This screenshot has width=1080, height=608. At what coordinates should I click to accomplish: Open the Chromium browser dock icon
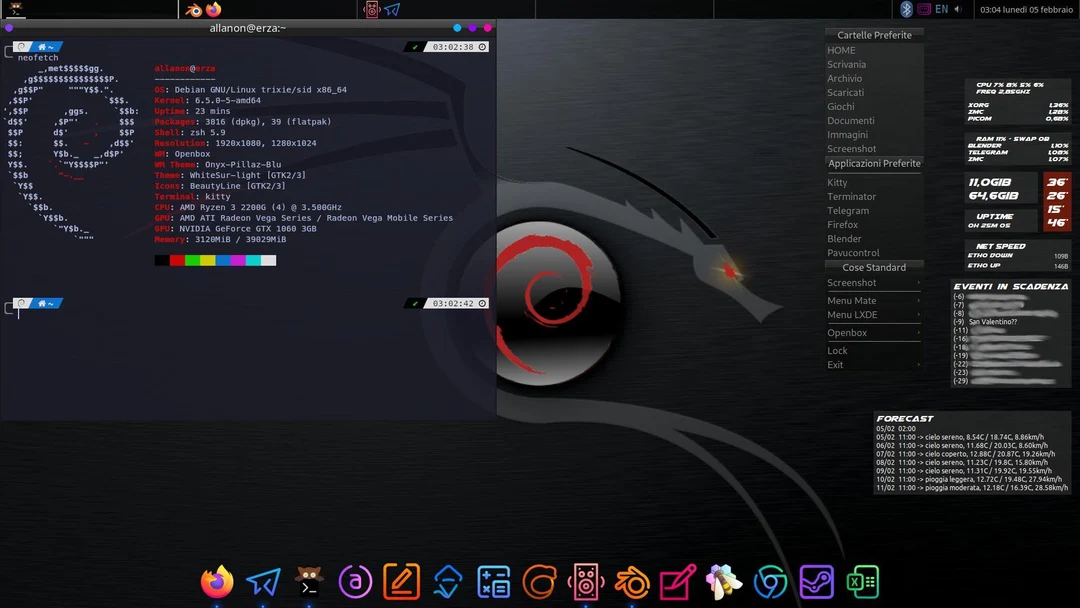coord(769,580)
